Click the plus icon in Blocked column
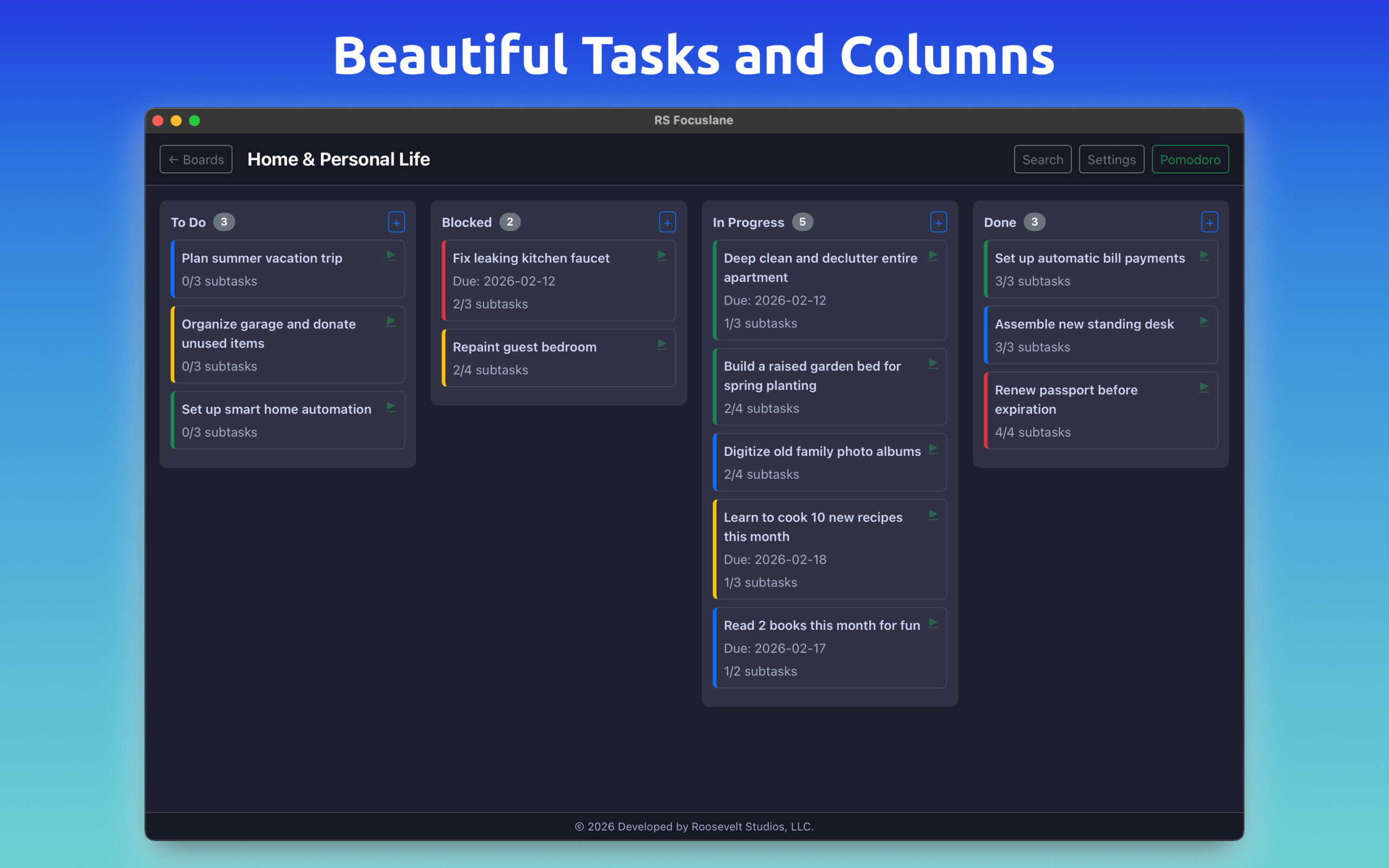 [667, 222]
